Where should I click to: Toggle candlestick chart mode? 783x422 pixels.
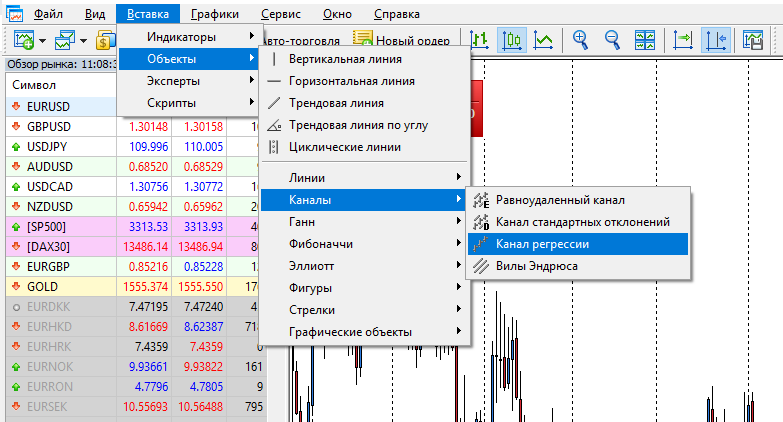point(511,40)
